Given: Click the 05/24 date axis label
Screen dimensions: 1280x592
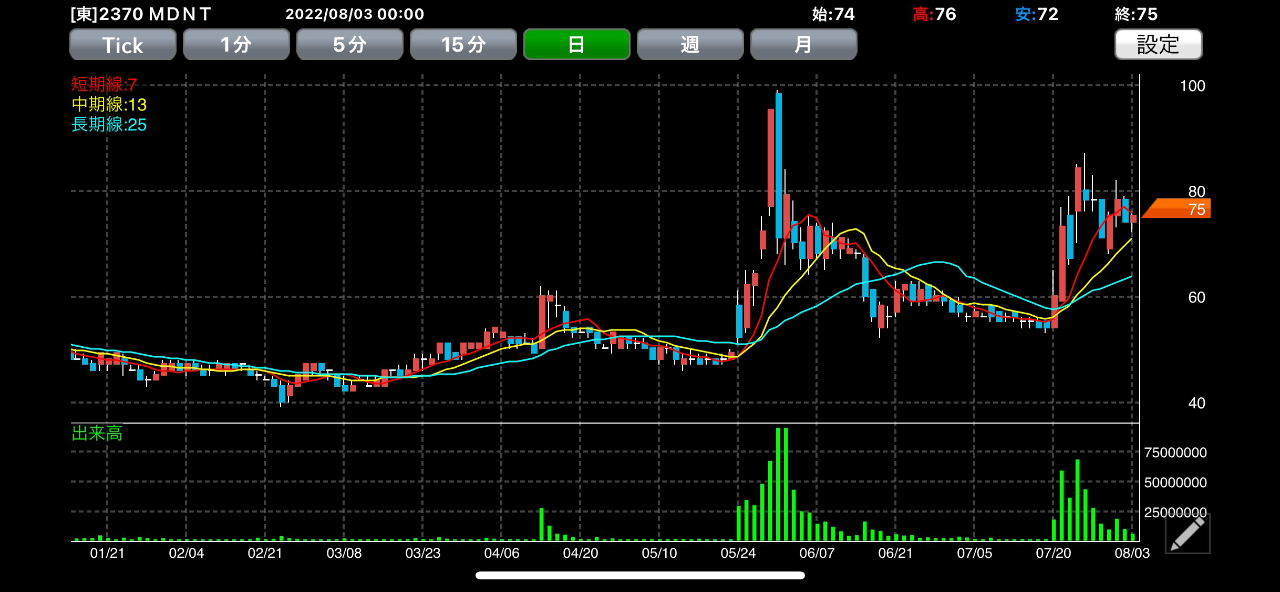Looking at the screenshot, I should tap(738, 553).
